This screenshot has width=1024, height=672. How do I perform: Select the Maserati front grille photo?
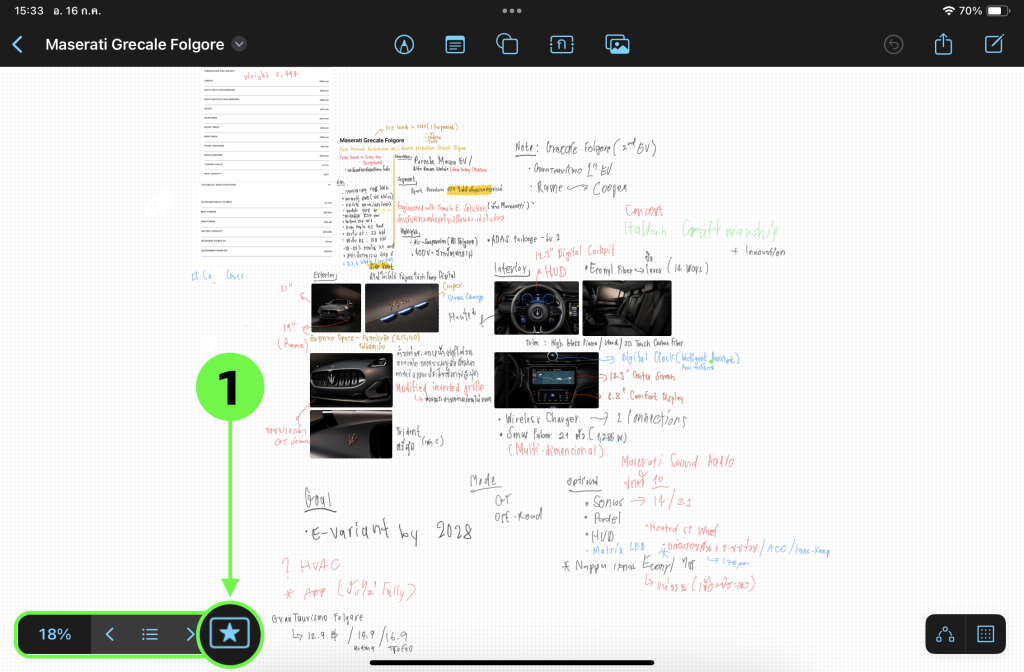350,380
